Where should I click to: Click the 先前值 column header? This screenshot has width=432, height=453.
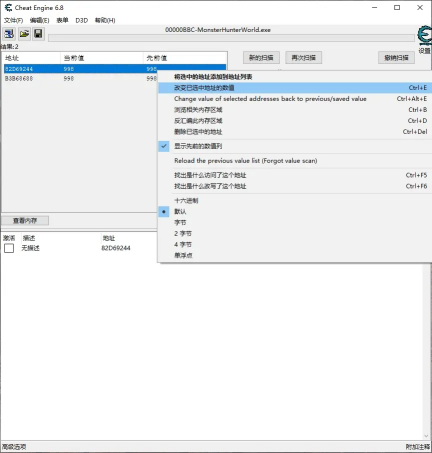point(185,58)
